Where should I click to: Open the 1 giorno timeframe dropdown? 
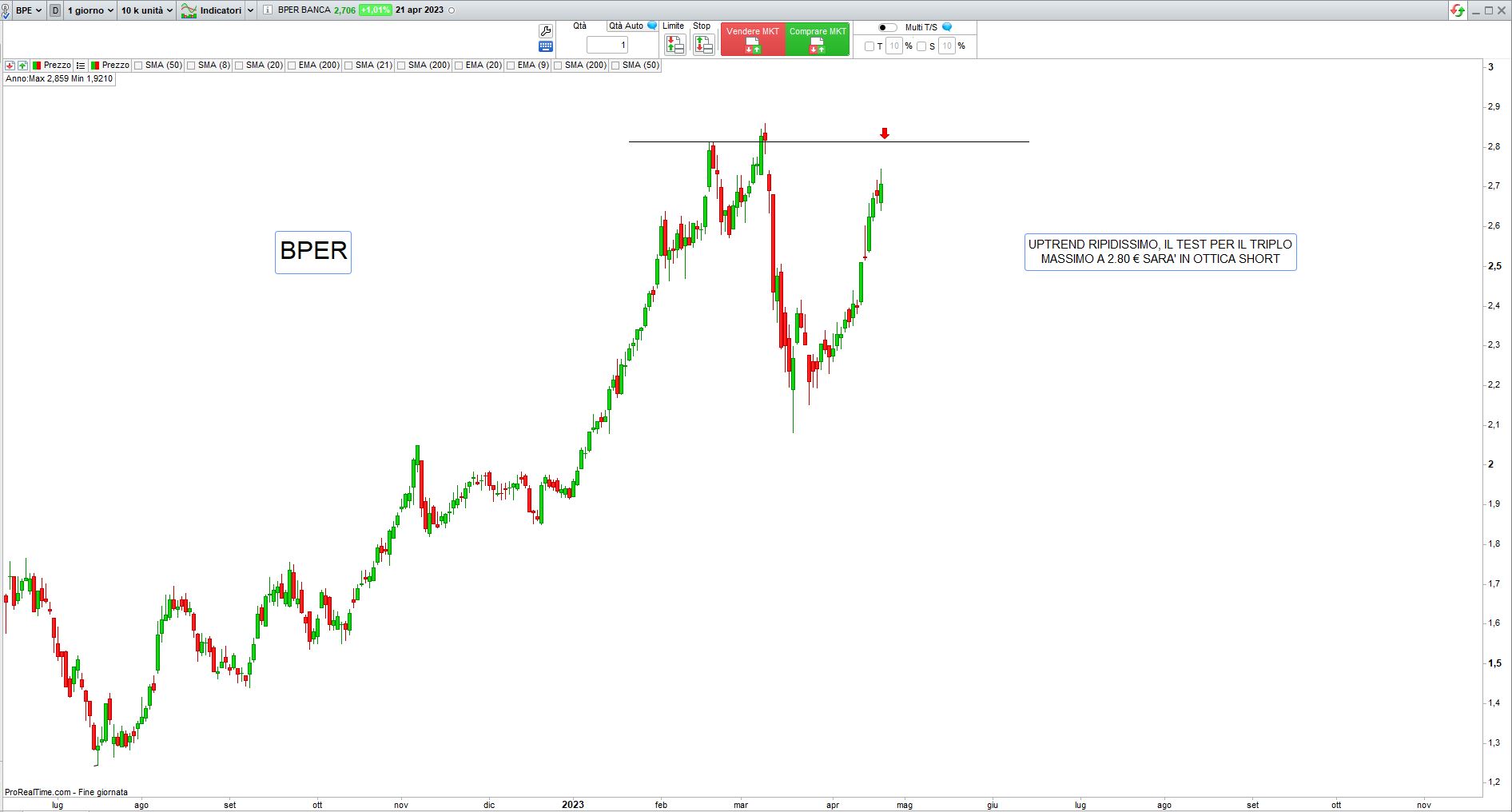(x=90, y=10)
